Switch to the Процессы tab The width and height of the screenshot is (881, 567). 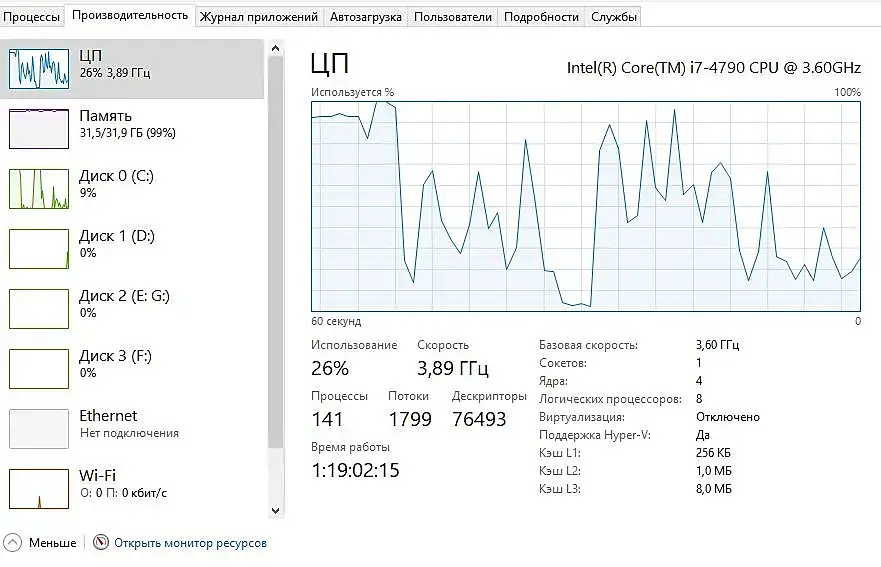coord(32,17)
